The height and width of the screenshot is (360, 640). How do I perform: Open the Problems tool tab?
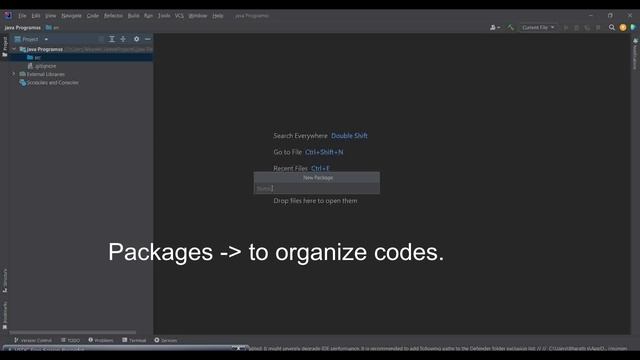[x=101, y=340]
